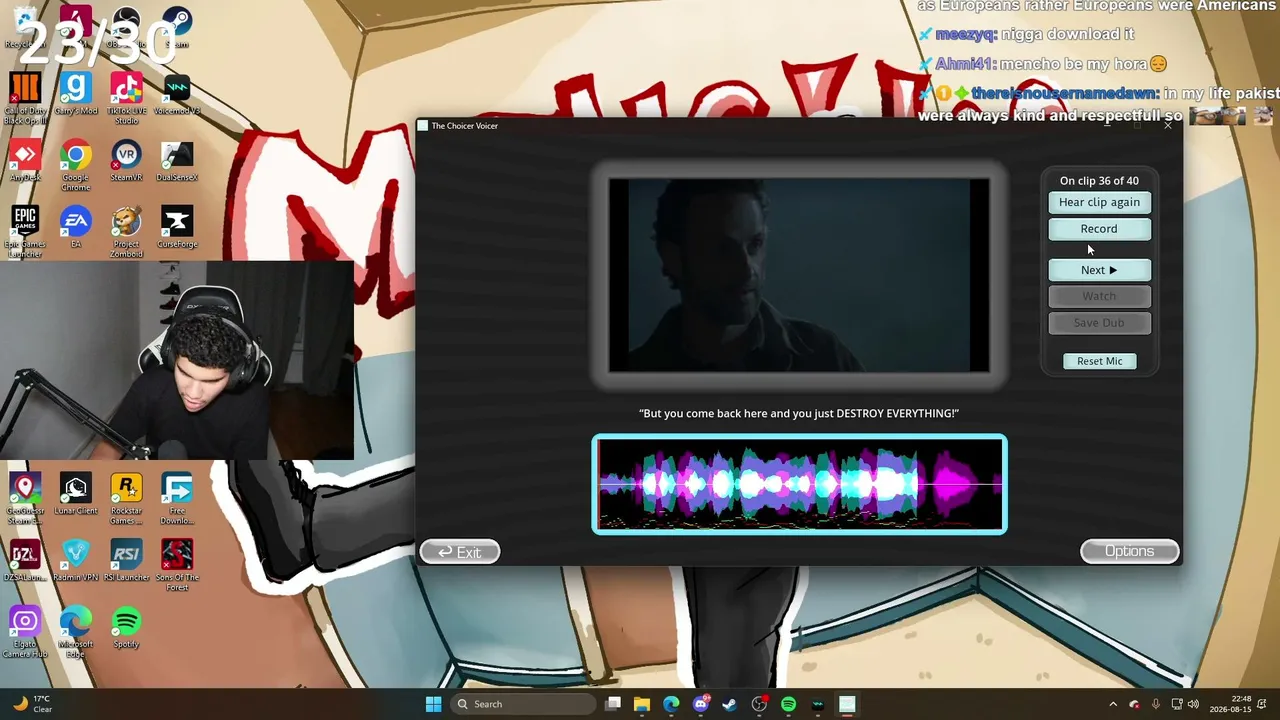Open Spotify from the taskbar

coord(788,704)
